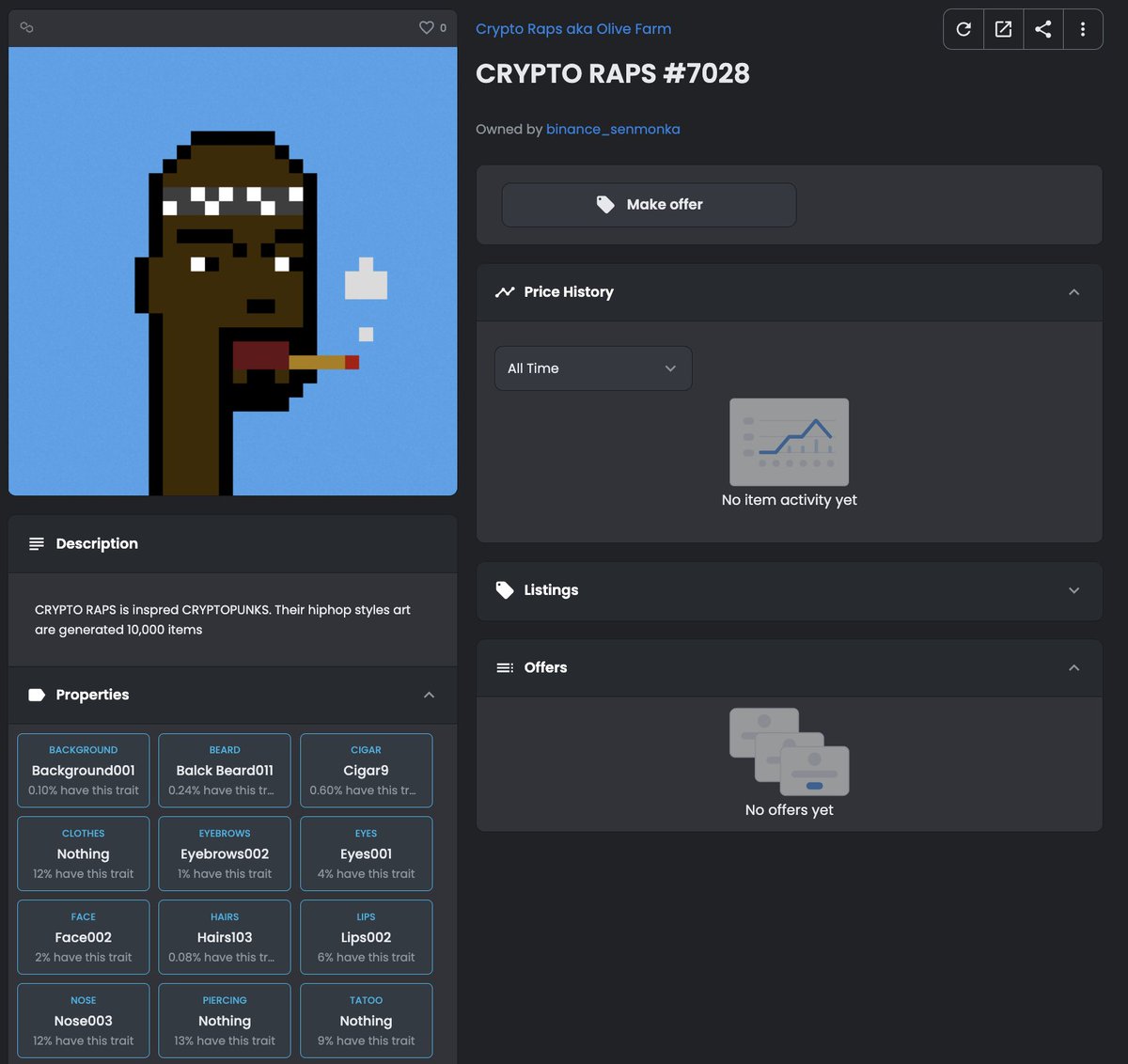Click the tag icon in Make offer
Screen dimensions: 1128x1064
pos(605,204)
